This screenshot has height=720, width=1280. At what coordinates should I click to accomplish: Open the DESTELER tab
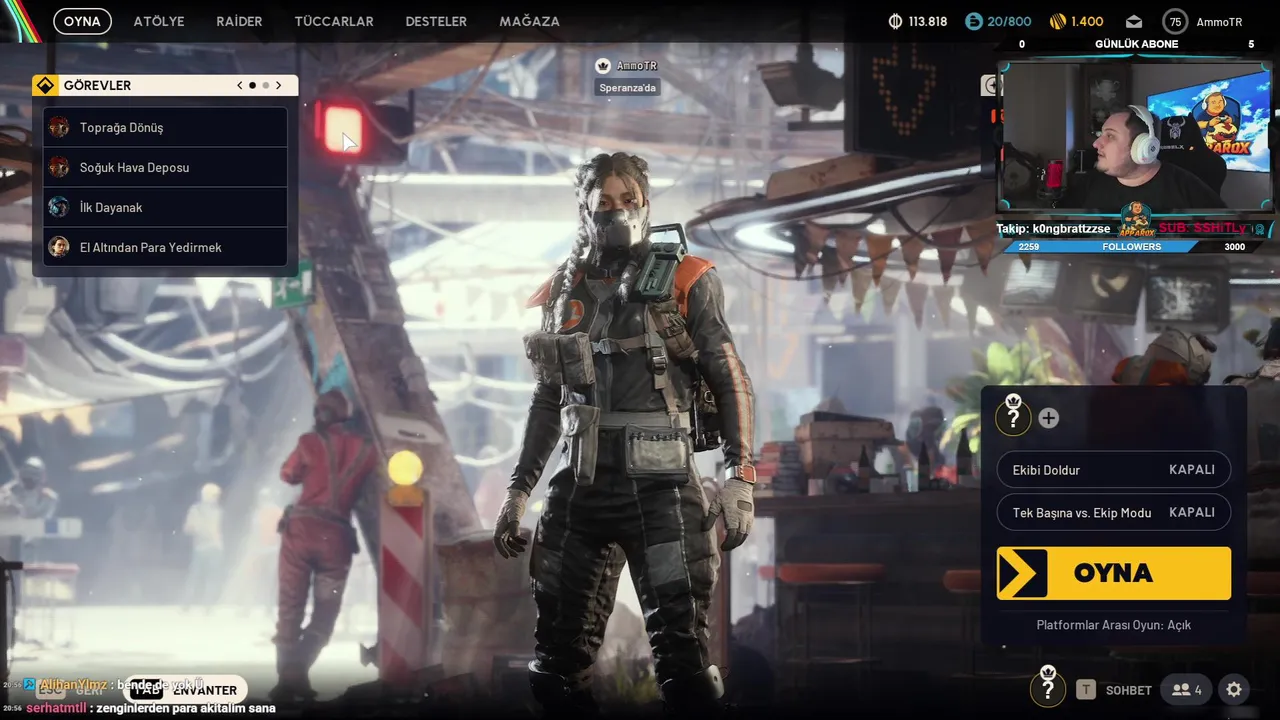436,21
